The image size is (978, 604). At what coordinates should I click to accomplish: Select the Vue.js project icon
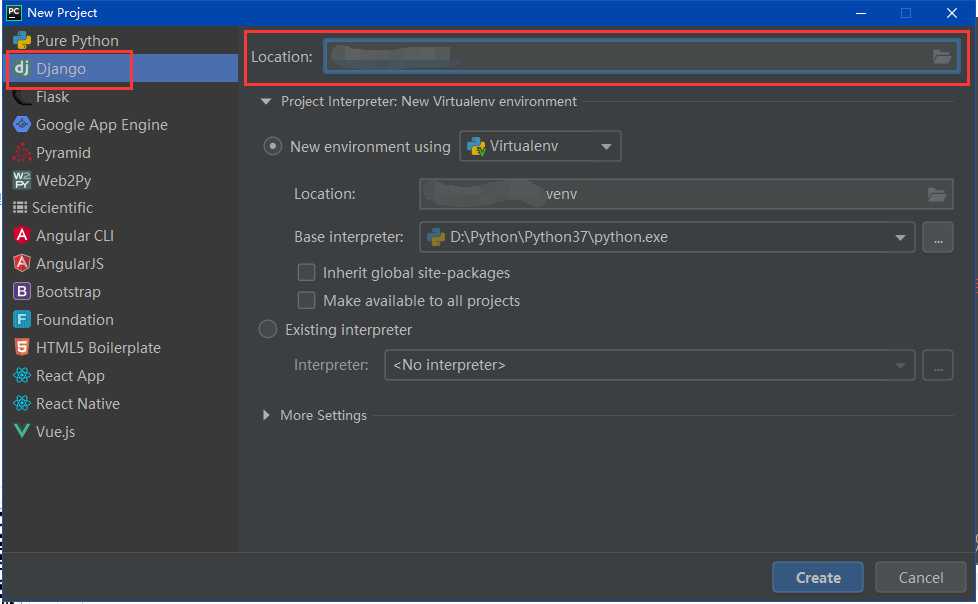22,431
